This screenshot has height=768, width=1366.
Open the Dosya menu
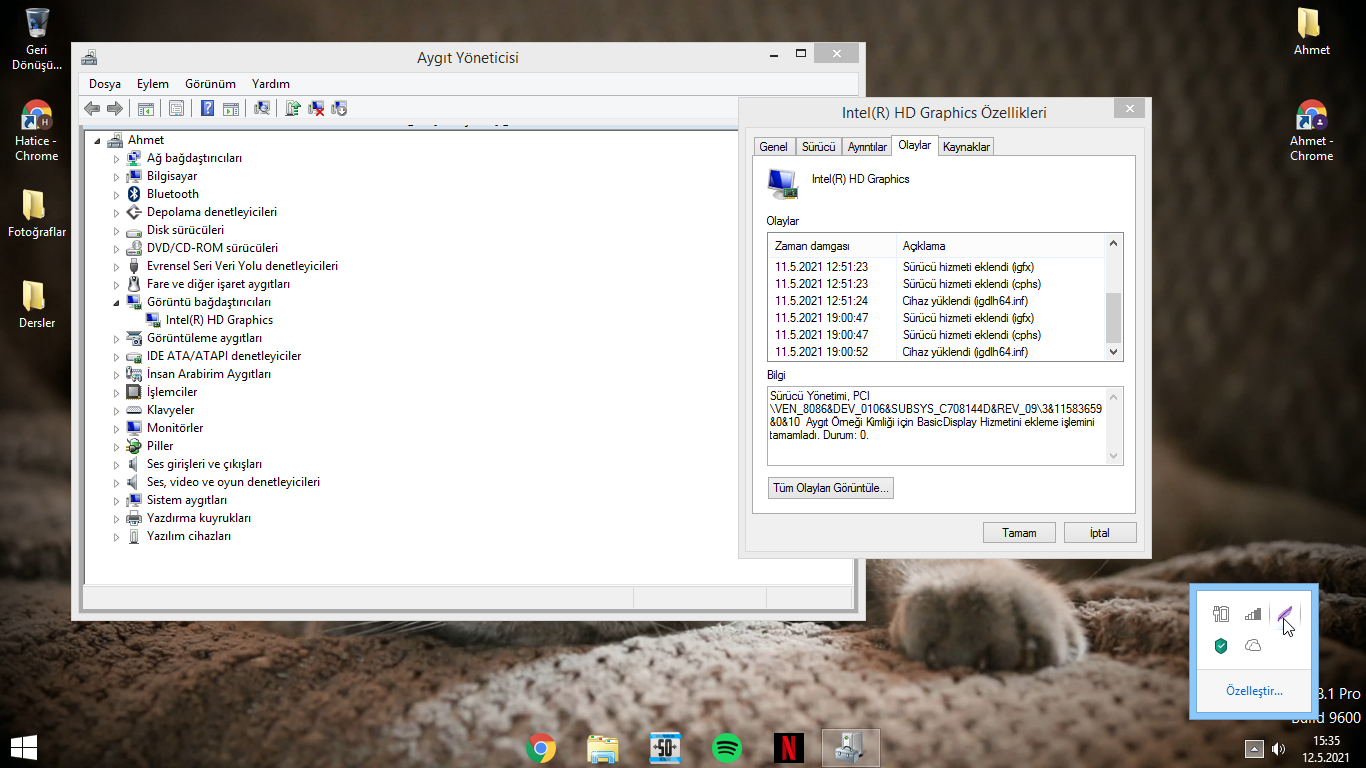(x=105, y=84)
